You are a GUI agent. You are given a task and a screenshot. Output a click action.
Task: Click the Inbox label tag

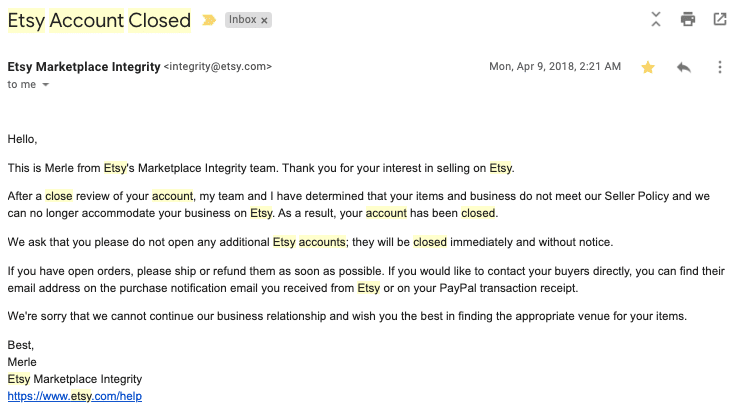pos(242,20)
